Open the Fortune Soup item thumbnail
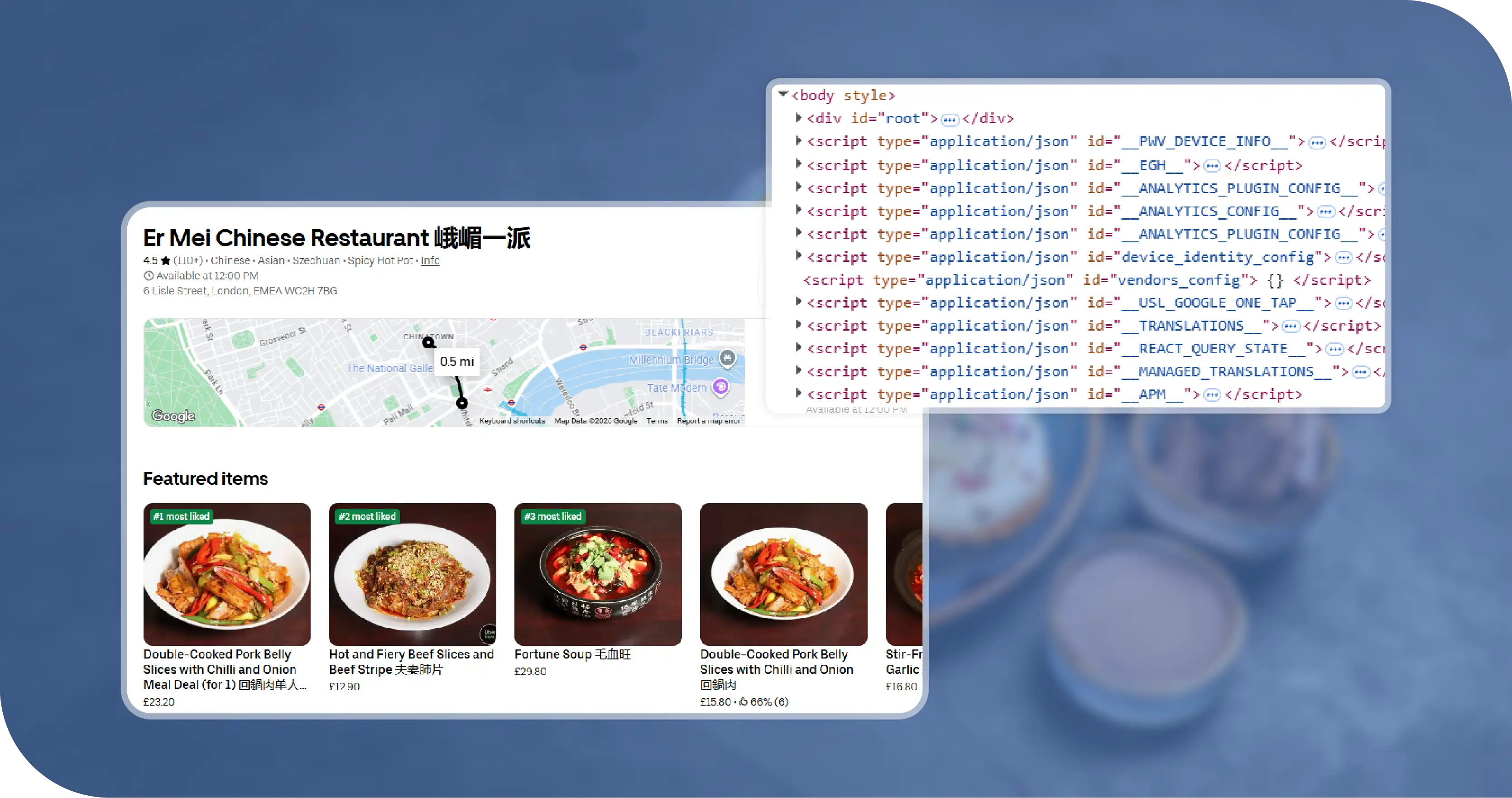Viewport: 1512px width, 798px height. [x=598, y=574]
